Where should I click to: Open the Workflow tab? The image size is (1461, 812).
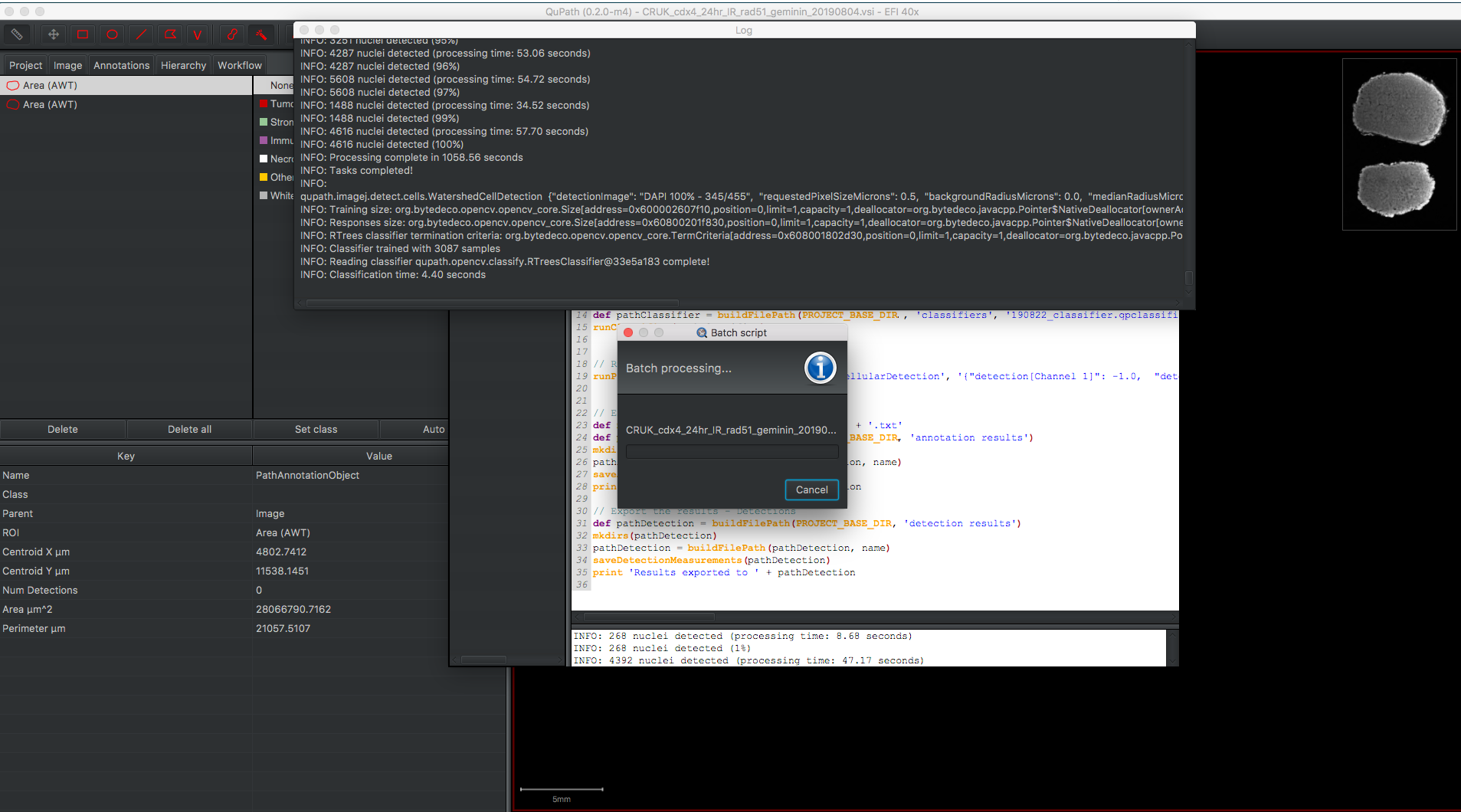[x=239, y=65]
